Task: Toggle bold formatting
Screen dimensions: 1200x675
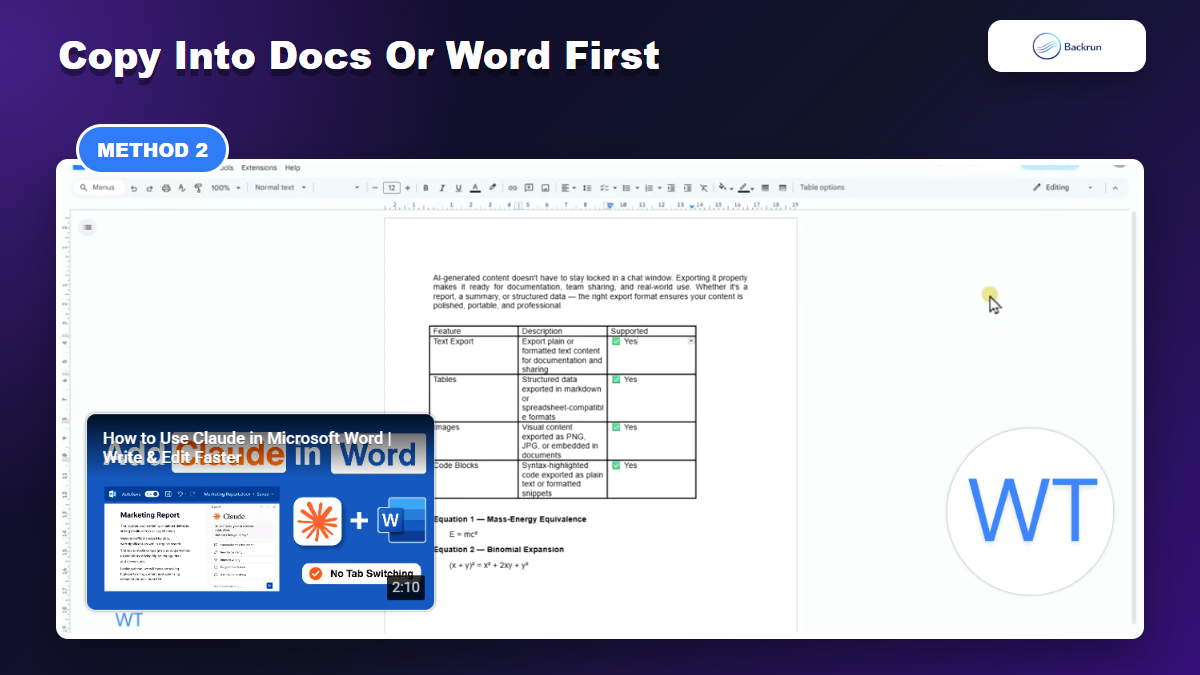Action: click(425, 188)
